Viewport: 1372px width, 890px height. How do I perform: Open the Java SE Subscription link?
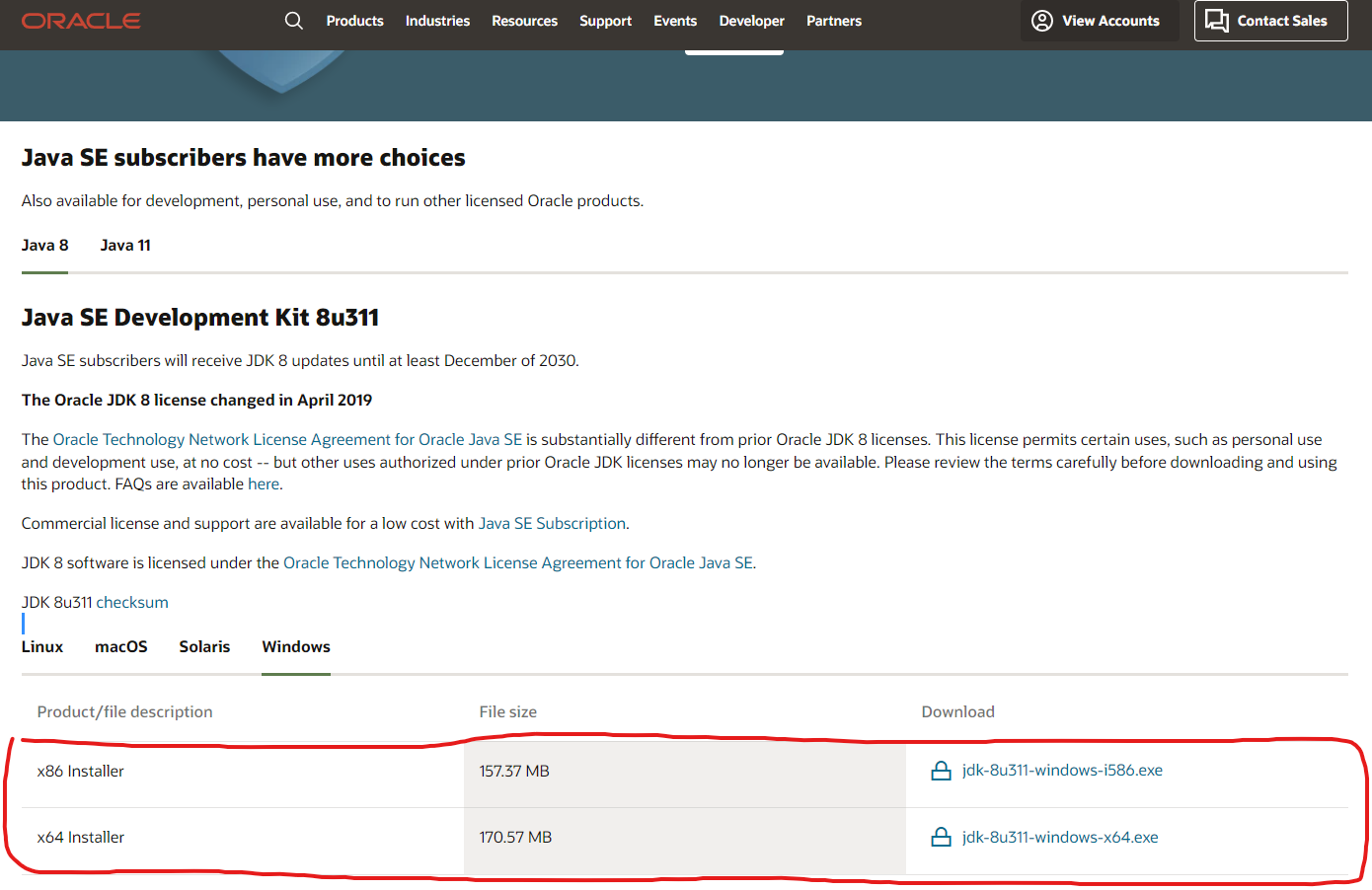pyautogui.click(x=552, y=524)
